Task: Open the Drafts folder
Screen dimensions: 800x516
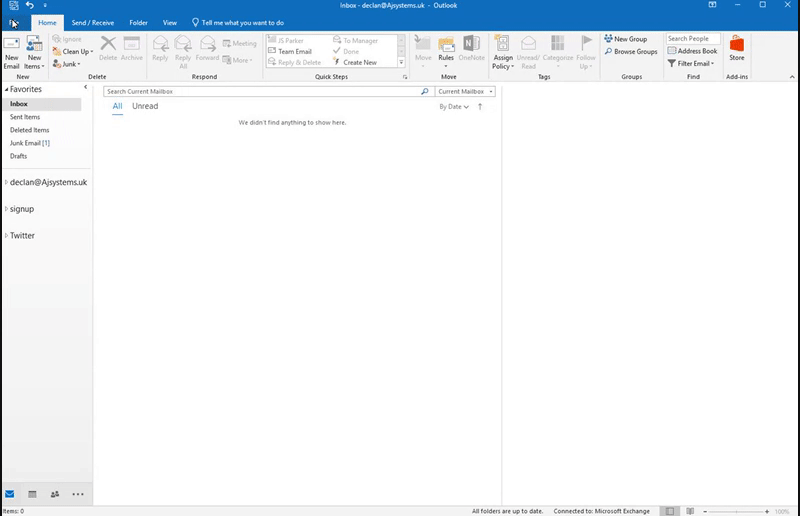Action: (18, 156)
